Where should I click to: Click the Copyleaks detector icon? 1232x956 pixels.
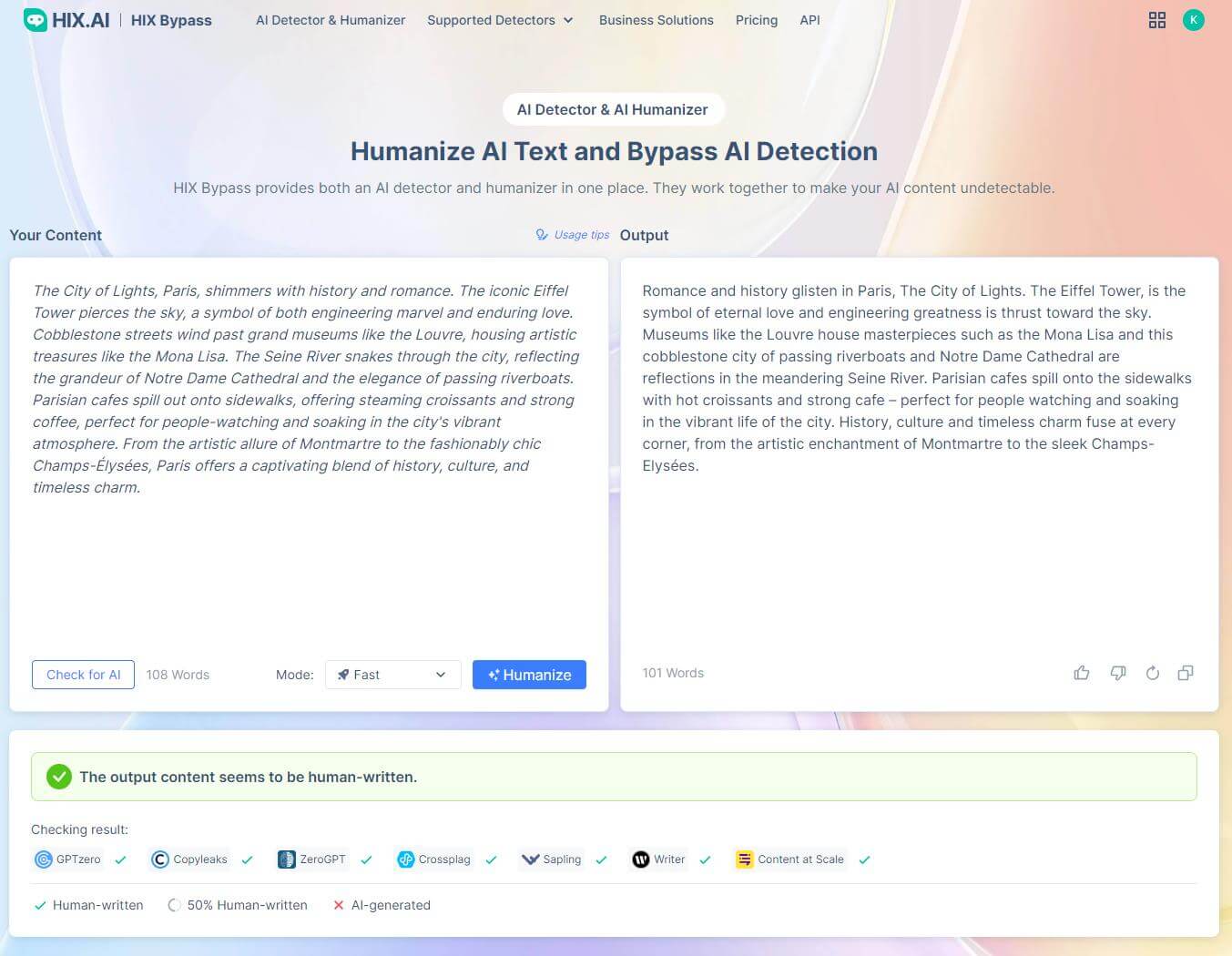(x=160, y=859)
